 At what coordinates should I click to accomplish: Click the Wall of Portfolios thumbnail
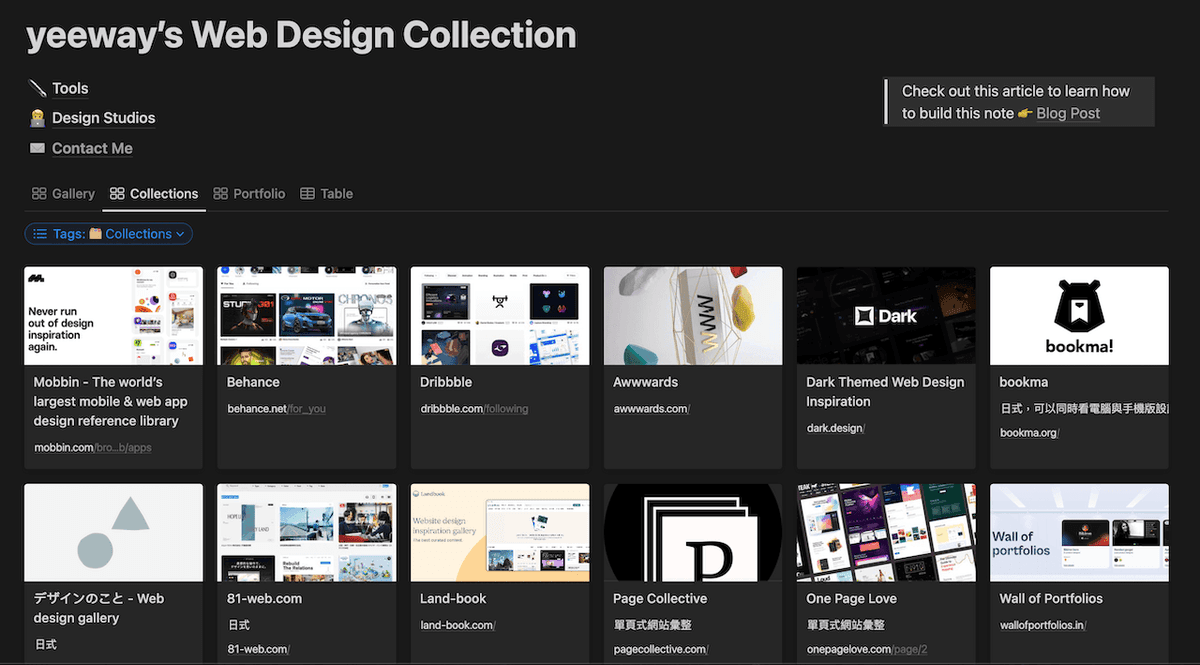[x=1079, y=533]
